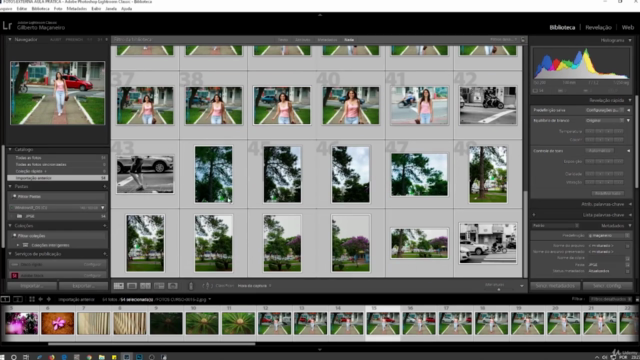
Task: Open Predefinição salva dropdown
Action: point(604,110)
